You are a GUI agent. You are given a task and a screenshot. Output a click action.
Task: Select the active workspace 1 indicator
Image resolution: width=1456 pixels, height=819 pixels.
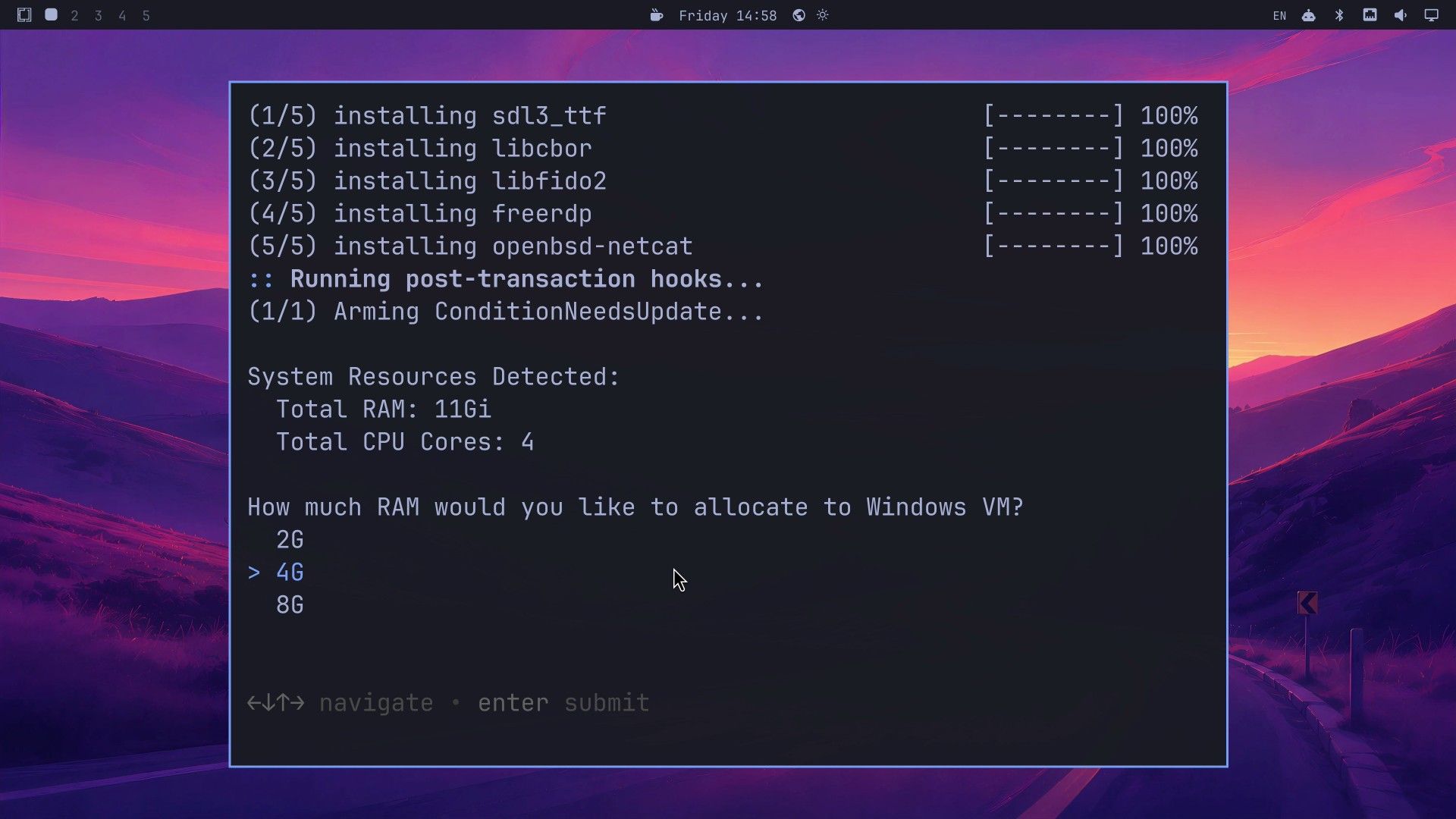pos(51,14)
